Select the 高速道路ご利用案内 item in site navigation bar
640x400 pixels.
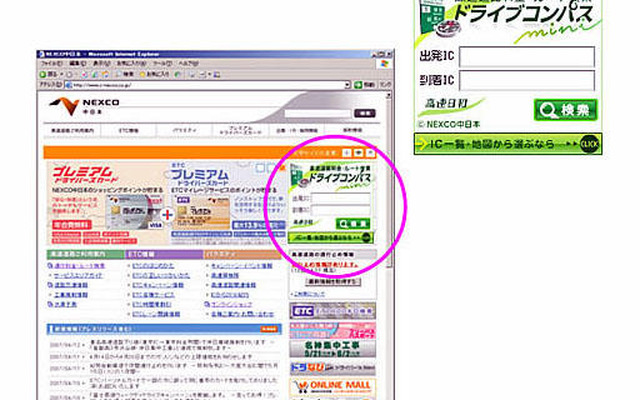click(x=72, y=131)
